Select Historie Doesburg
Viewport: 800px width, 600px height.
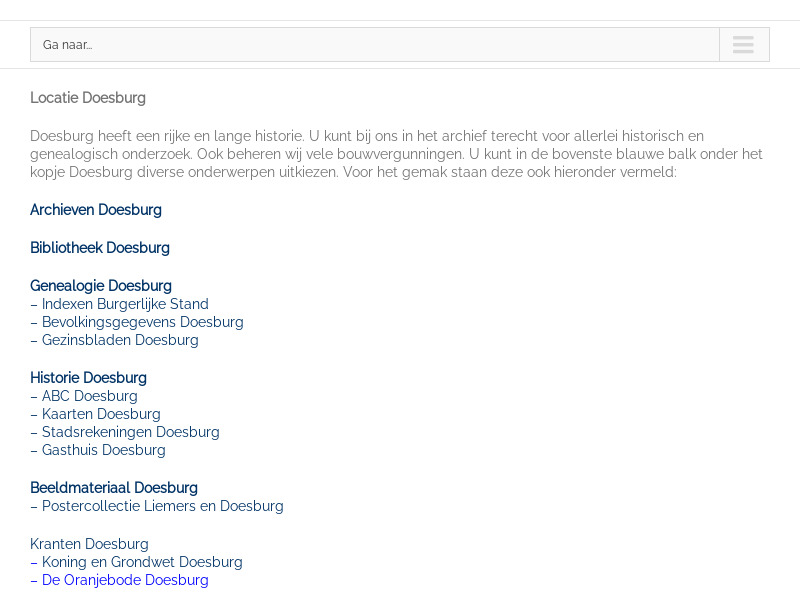coord(88,378)
